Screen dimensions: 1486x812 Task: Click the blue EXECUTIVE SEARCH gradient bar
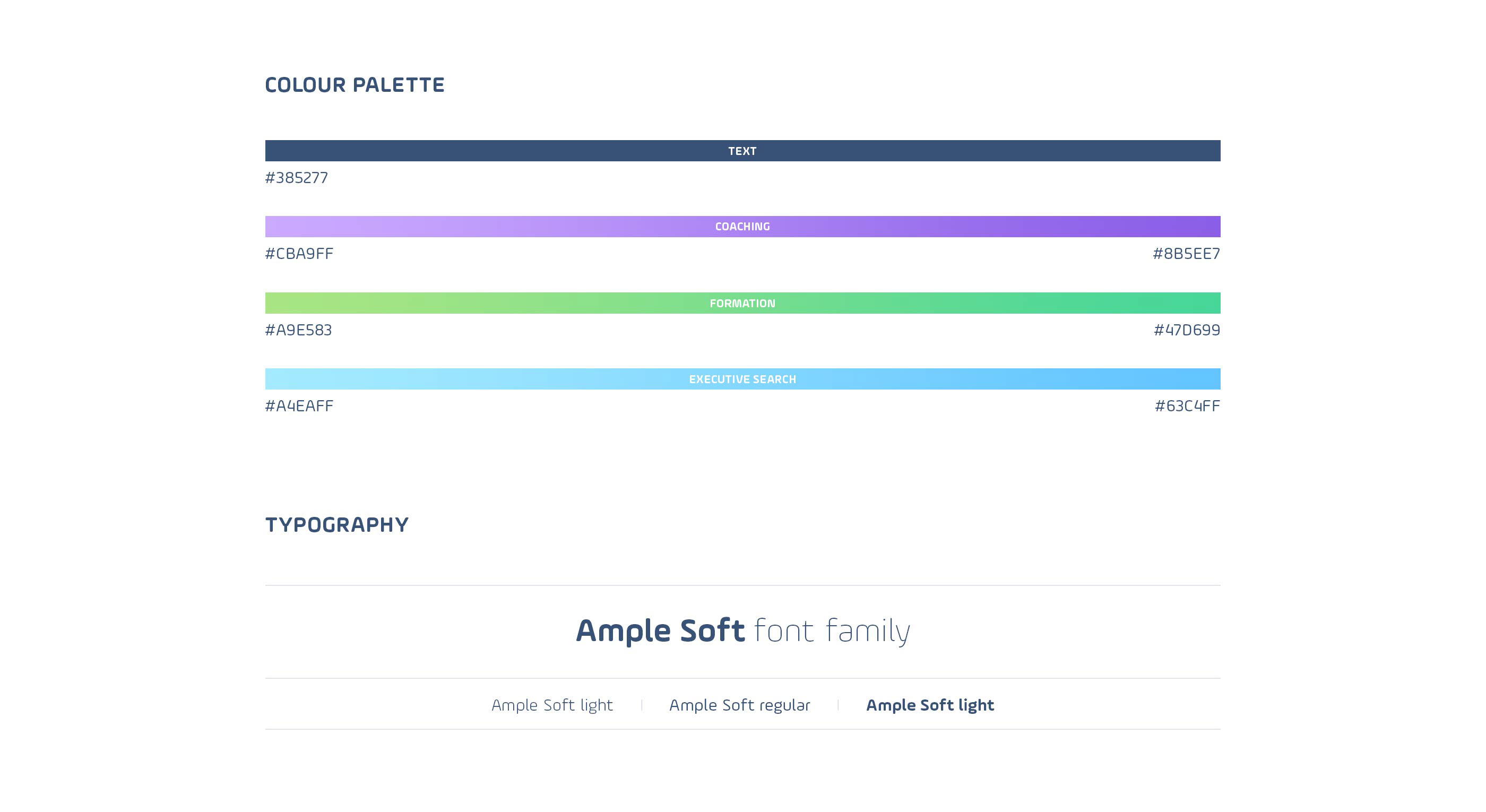pos(742,379)
